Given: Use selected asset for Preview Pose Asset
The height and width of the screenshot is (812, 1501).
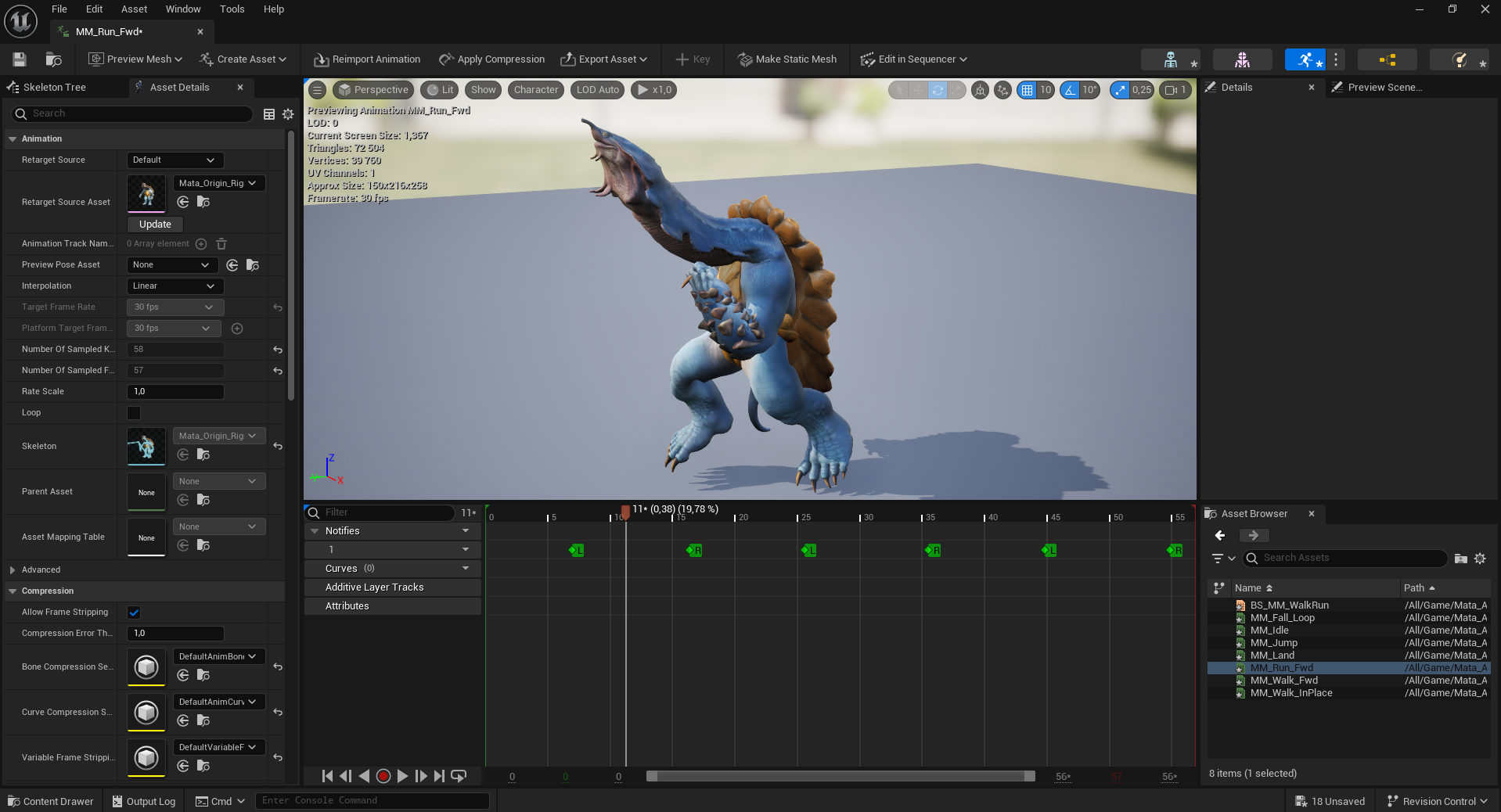Looking at the screenshot, I should (232, 265).
